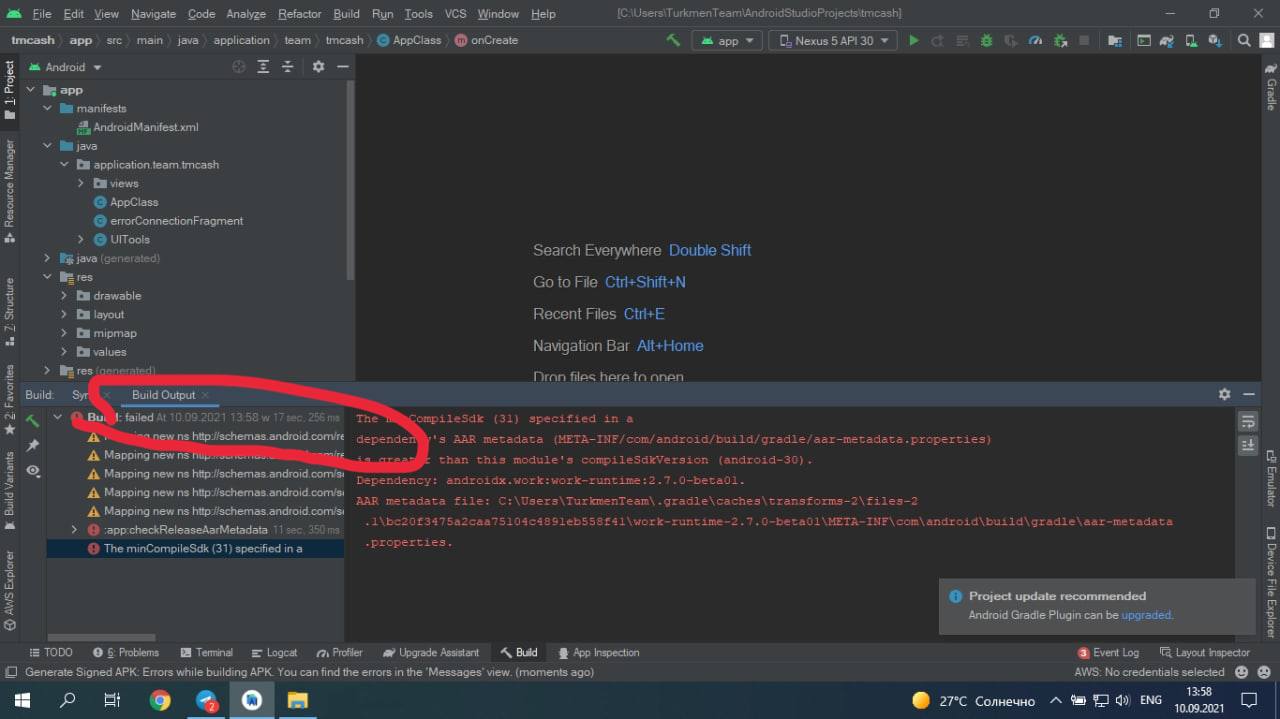This screenshot has height=719, width=1280.
Task: Open the app run configuration dropdown
Action: 728,40
